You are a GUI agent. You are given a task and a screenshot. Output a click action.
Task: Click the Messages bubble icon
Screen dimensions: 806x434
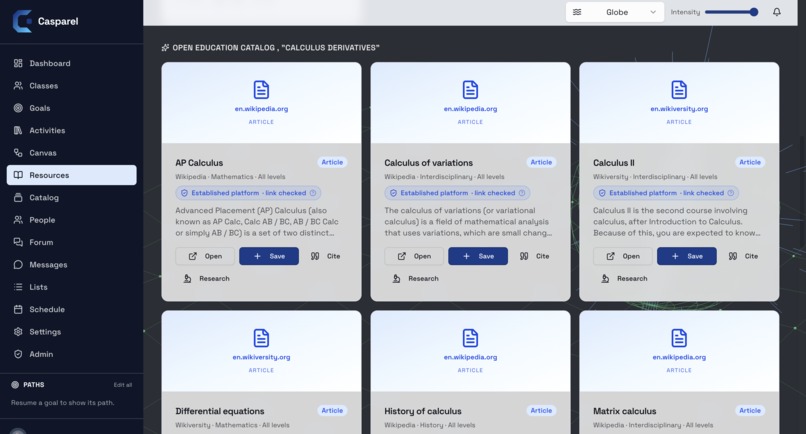18,264
